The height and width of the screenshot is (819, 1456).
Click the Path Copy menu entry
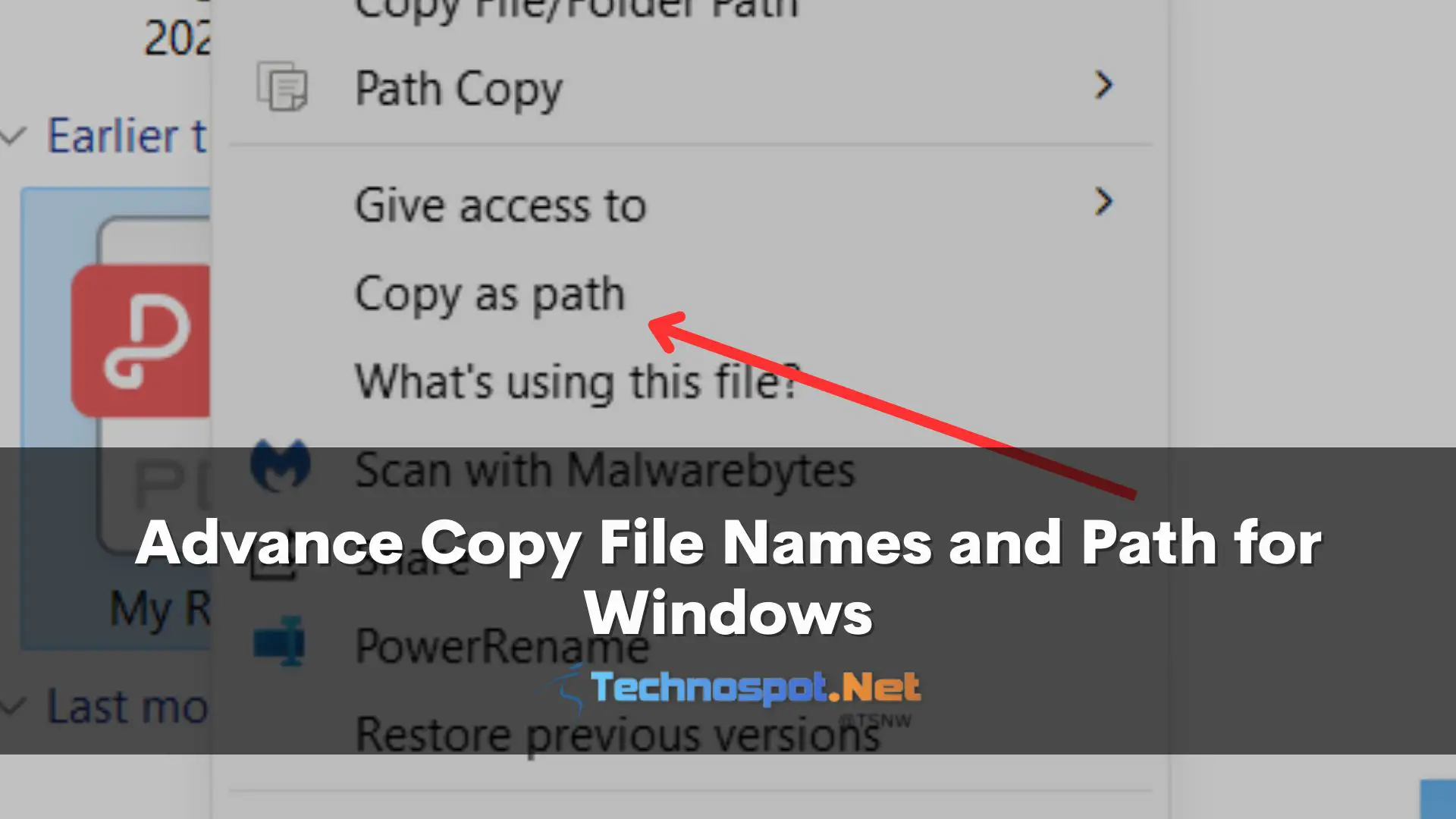[458, 90]
